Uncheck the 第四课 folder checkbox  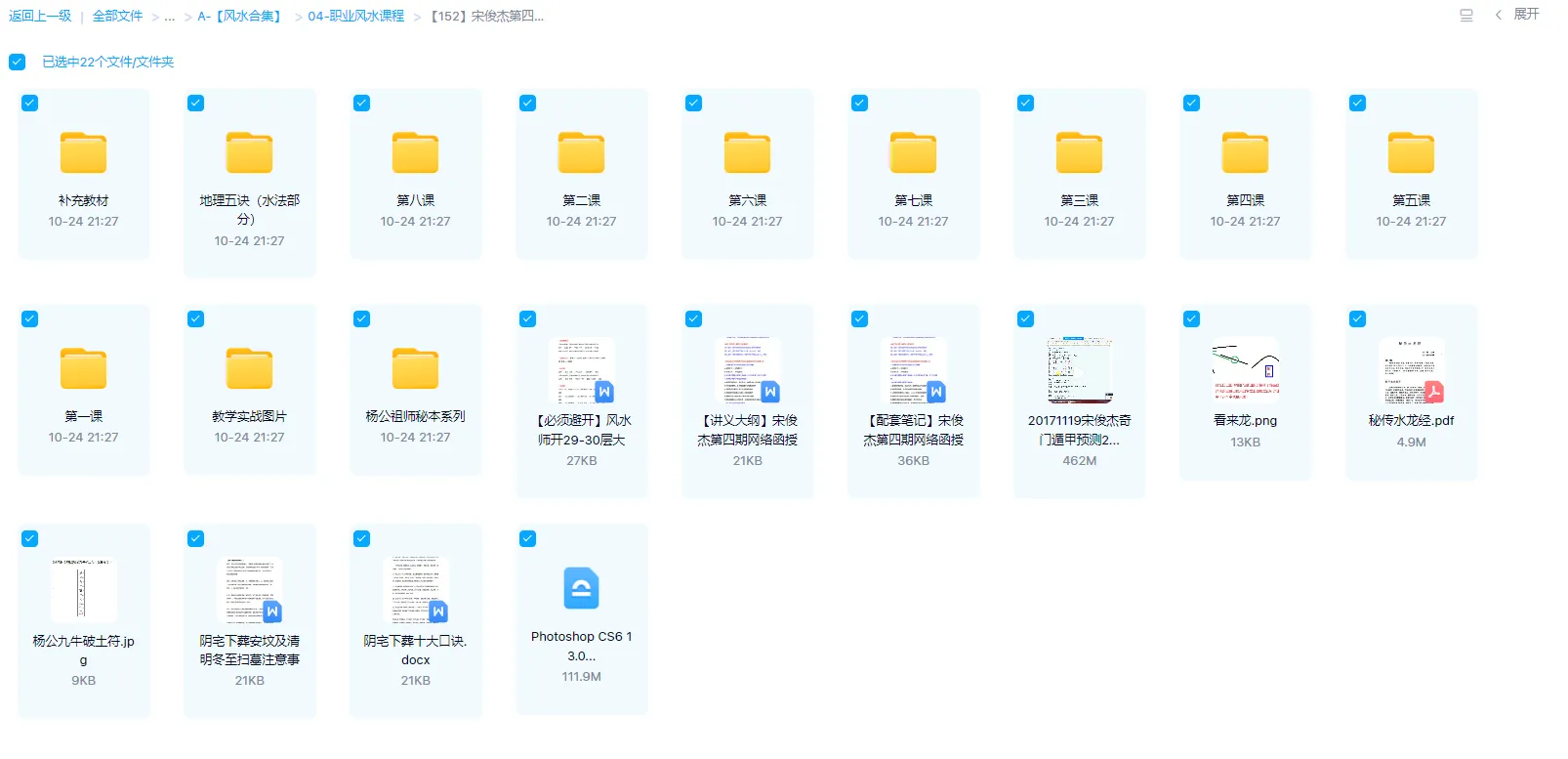(x=1192, y=103)
